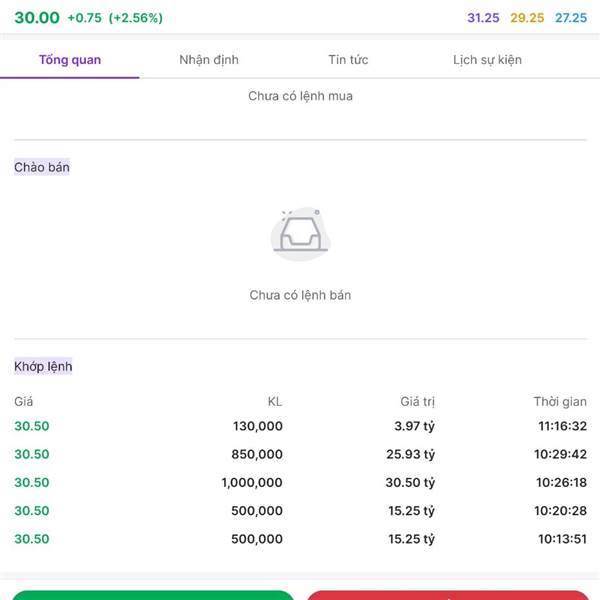Click the red sell button at bottom

coord(447,595)
